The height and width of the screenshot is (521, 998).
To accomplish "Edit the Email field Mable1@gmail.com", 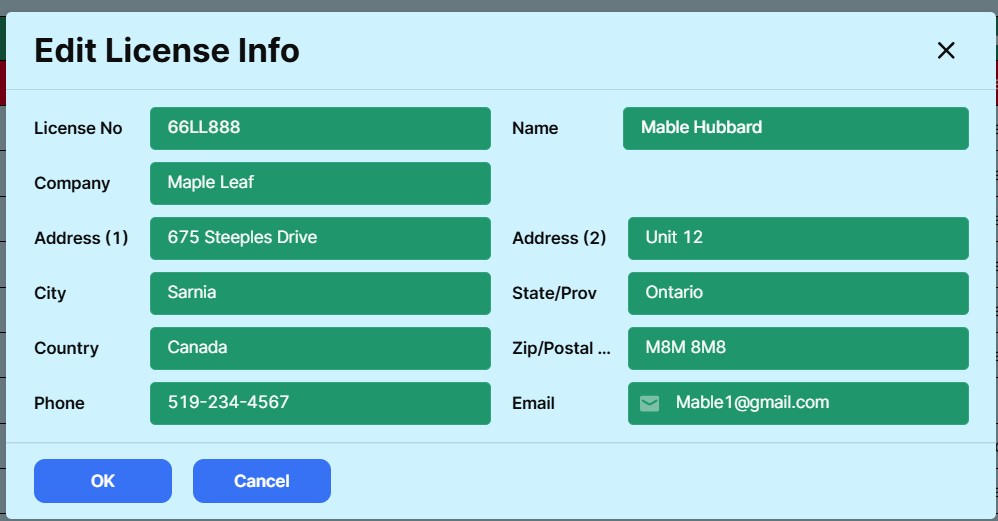I will 798,403.
